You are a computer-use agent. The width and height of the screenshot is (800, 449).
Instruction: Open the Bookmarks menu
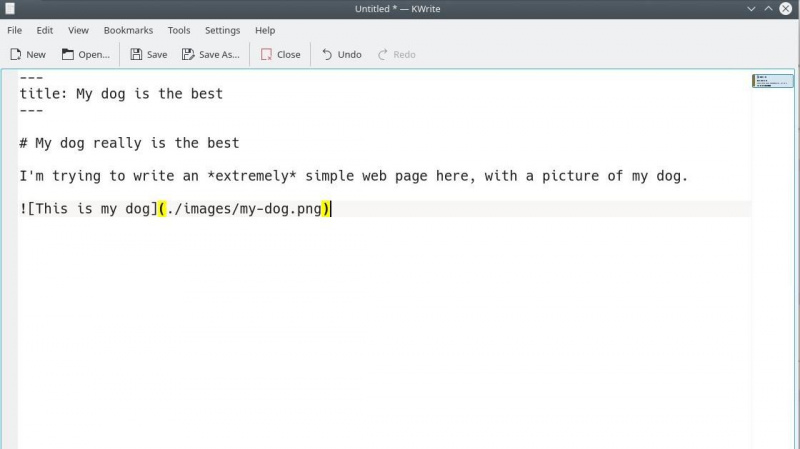[x=128, y=30]
